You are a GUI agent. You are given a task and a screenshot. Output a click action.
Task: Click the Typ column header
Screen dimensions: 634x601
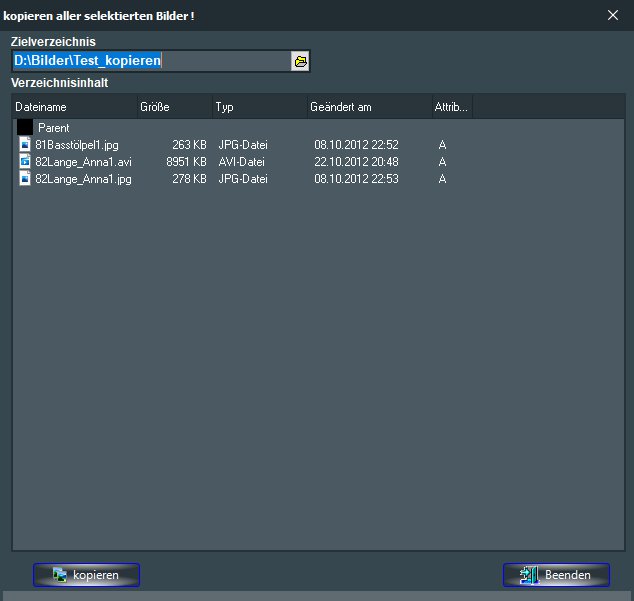(x=258, y=107)
